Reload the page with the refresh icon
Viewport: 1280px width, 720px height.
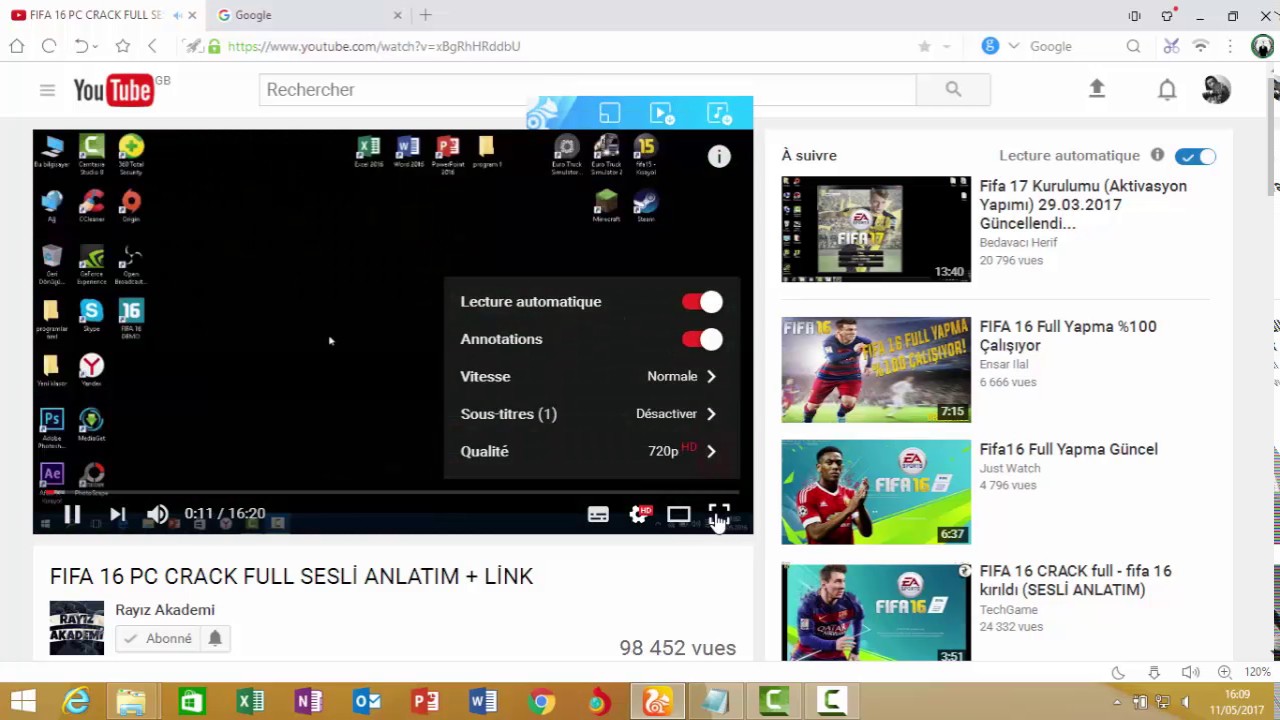[49, 46]
